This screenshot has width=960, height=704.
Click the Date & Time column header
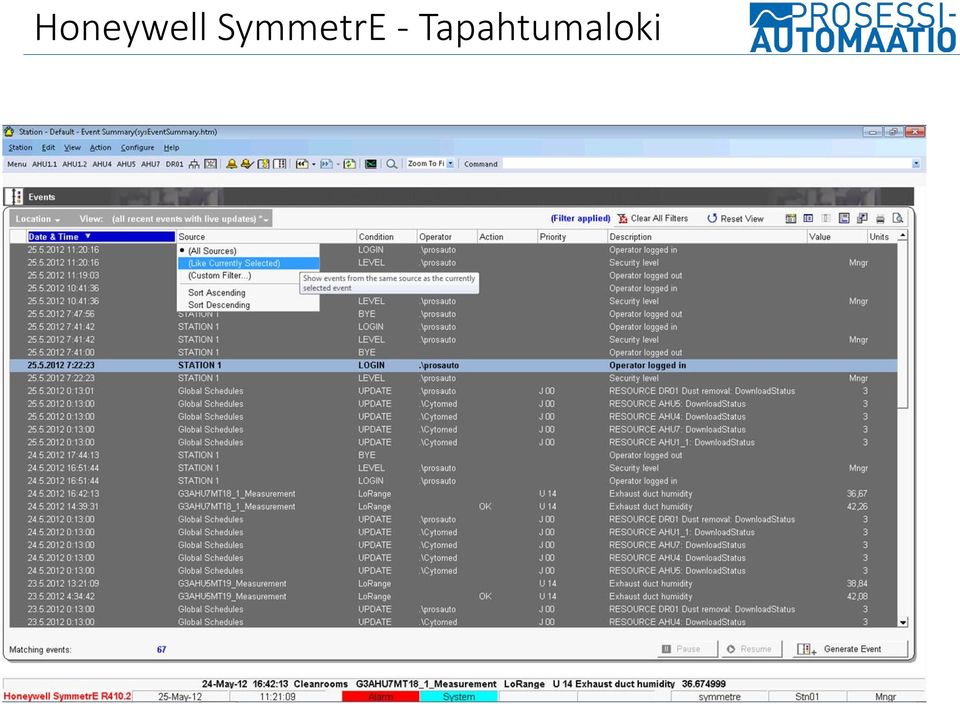pos(101,237)
